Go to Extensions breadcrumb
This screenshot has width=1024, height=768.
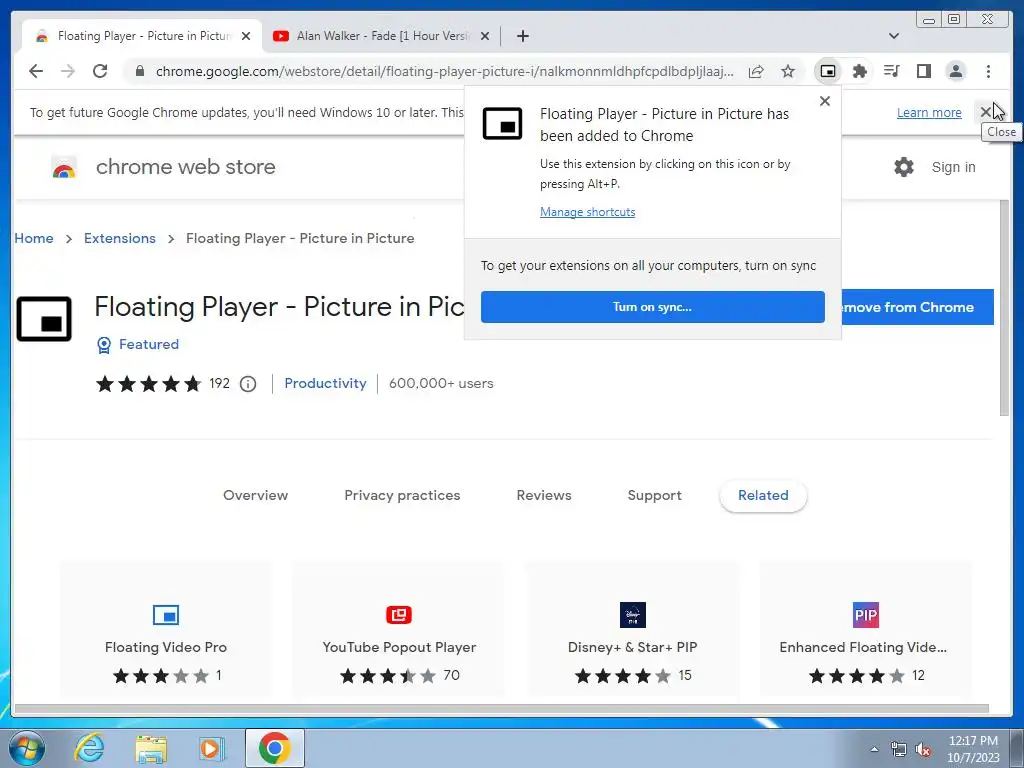[x=120, y=238]
